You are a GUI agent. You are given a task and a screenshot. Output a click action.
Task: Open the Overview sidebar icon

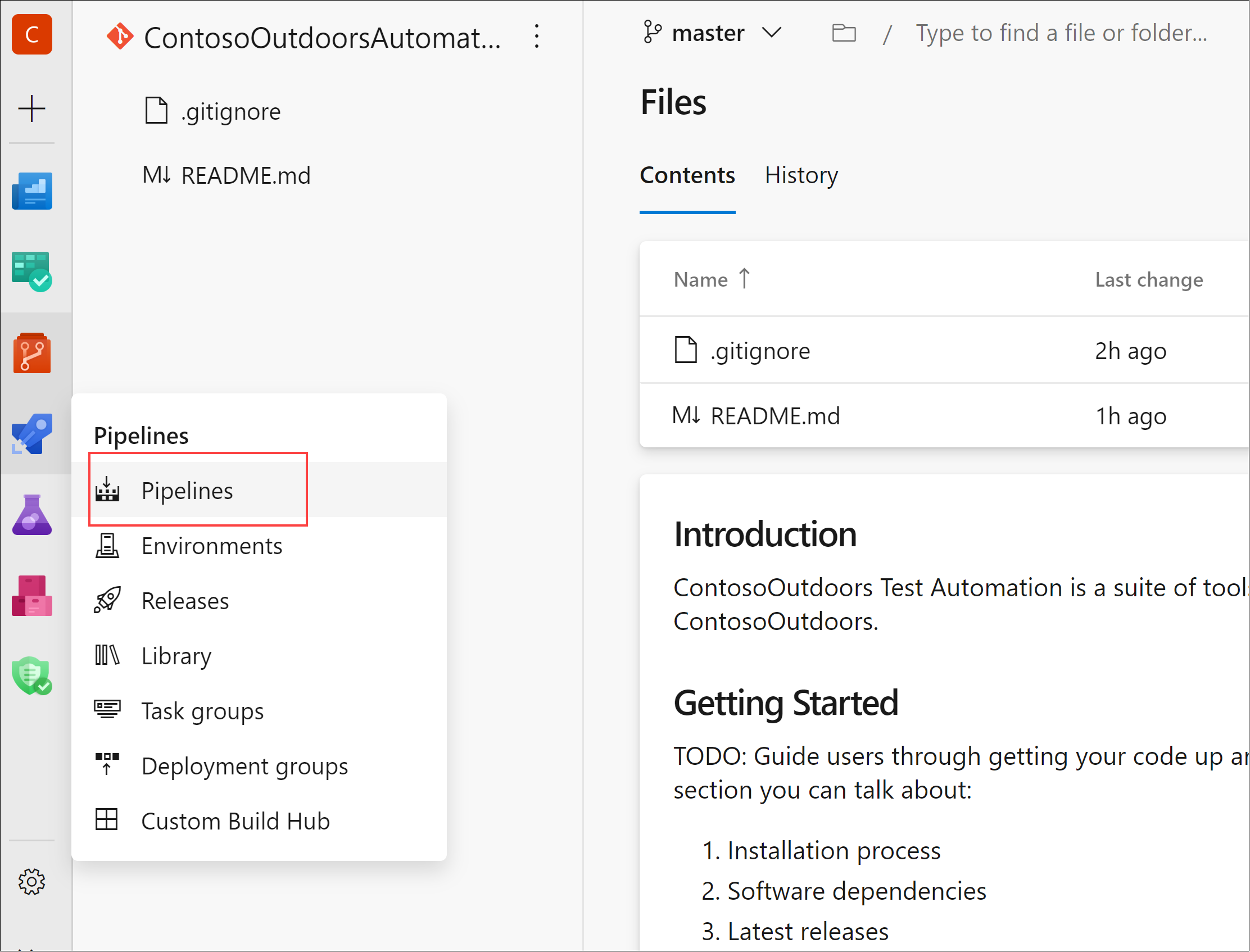(x=31, y=191)
